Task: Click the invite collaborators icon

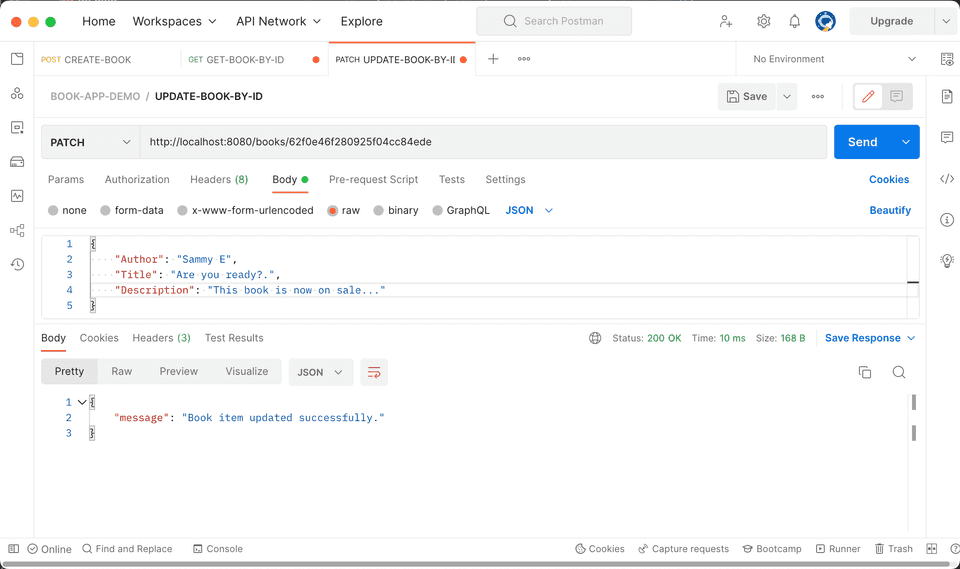Action: [x=726, y=21]
